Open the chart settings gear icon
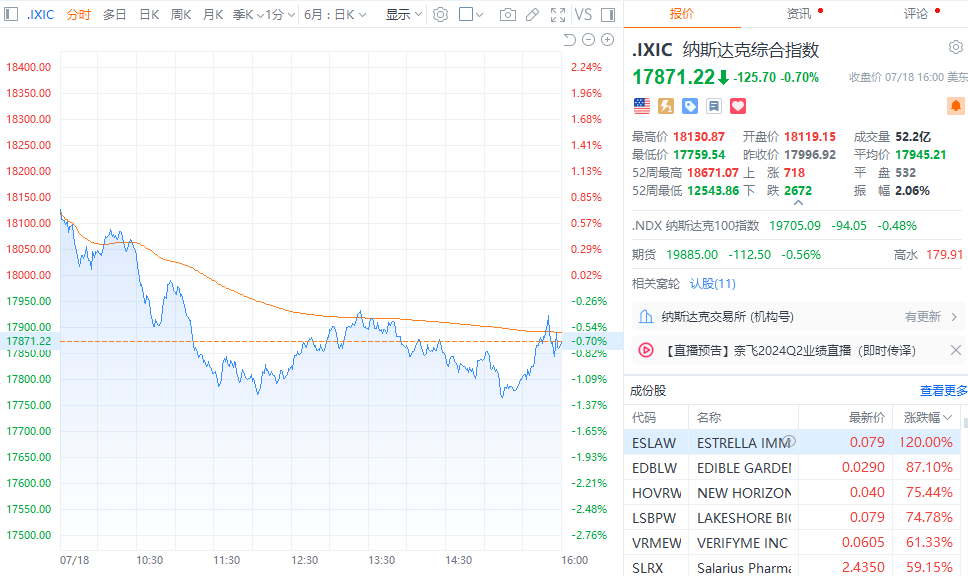 pyautogui.click(x=440, y=14)
